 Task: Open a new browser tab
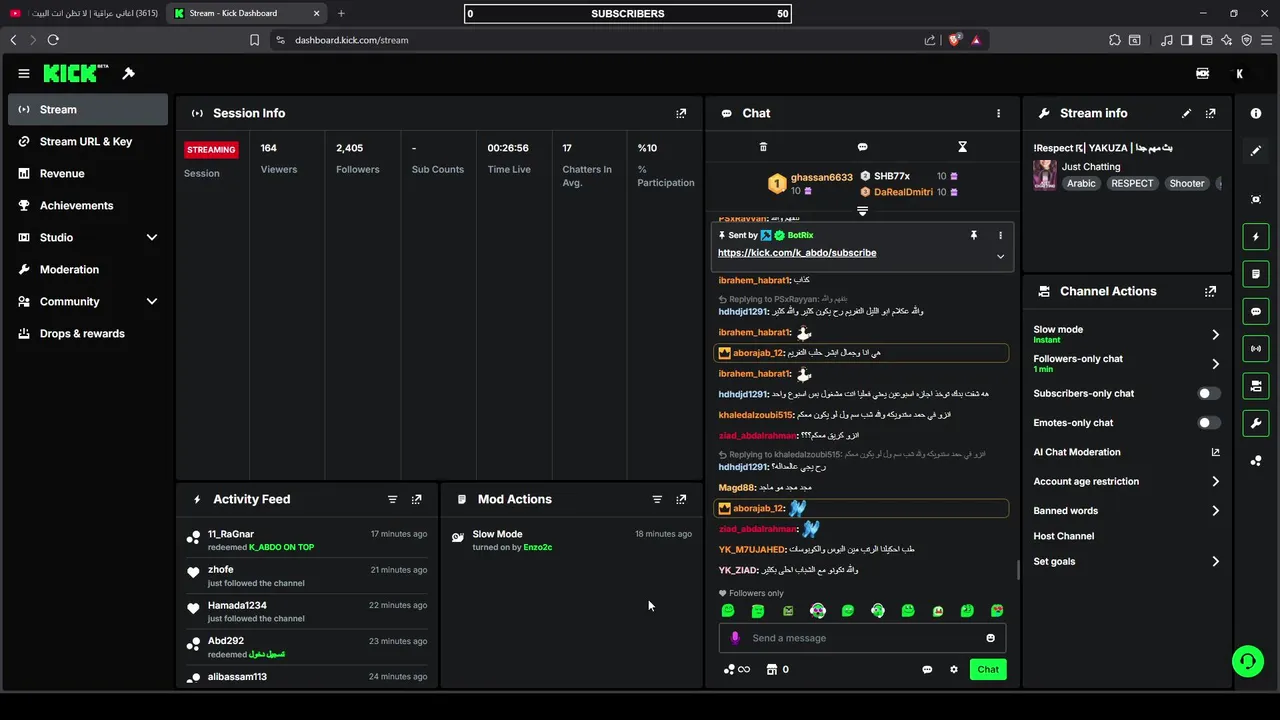[341, 13]
